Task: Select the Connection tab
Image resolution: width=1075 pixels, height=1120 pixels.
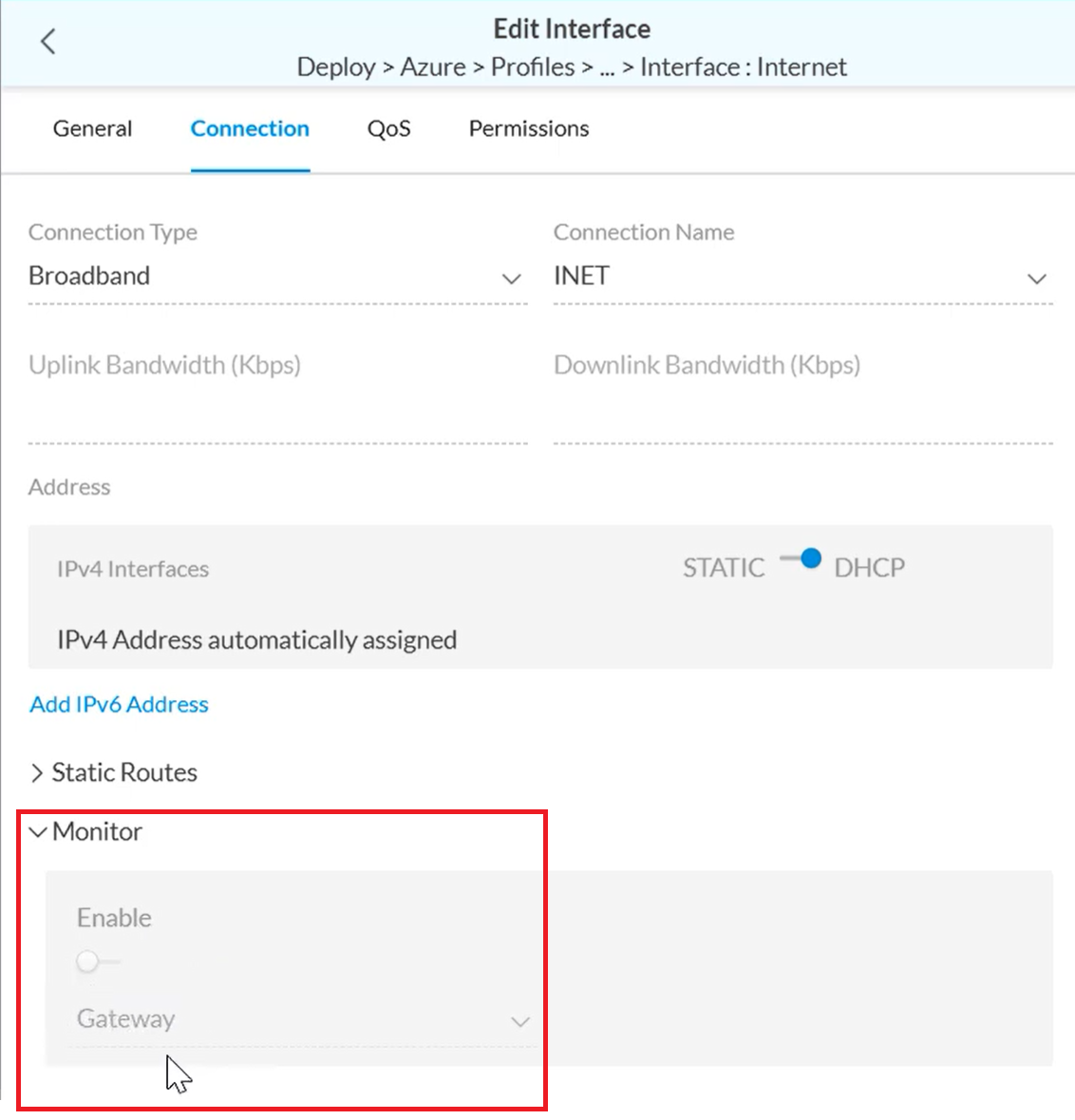Action: [x=250, y=129]
